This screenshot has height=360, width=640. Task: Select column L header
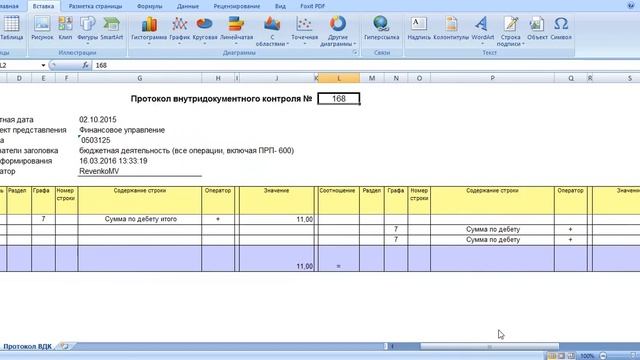(x=339, y=78)
